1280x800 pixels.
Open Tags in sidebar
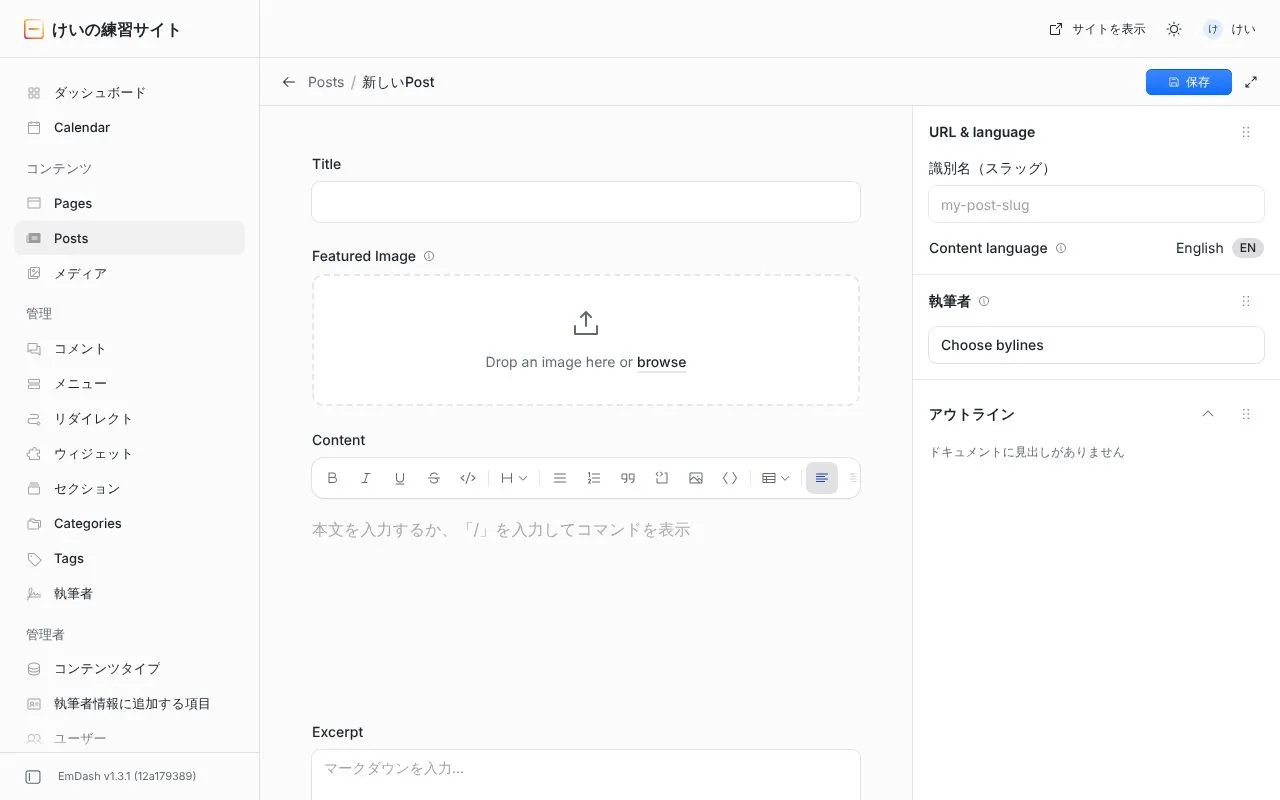pos(130,559)
